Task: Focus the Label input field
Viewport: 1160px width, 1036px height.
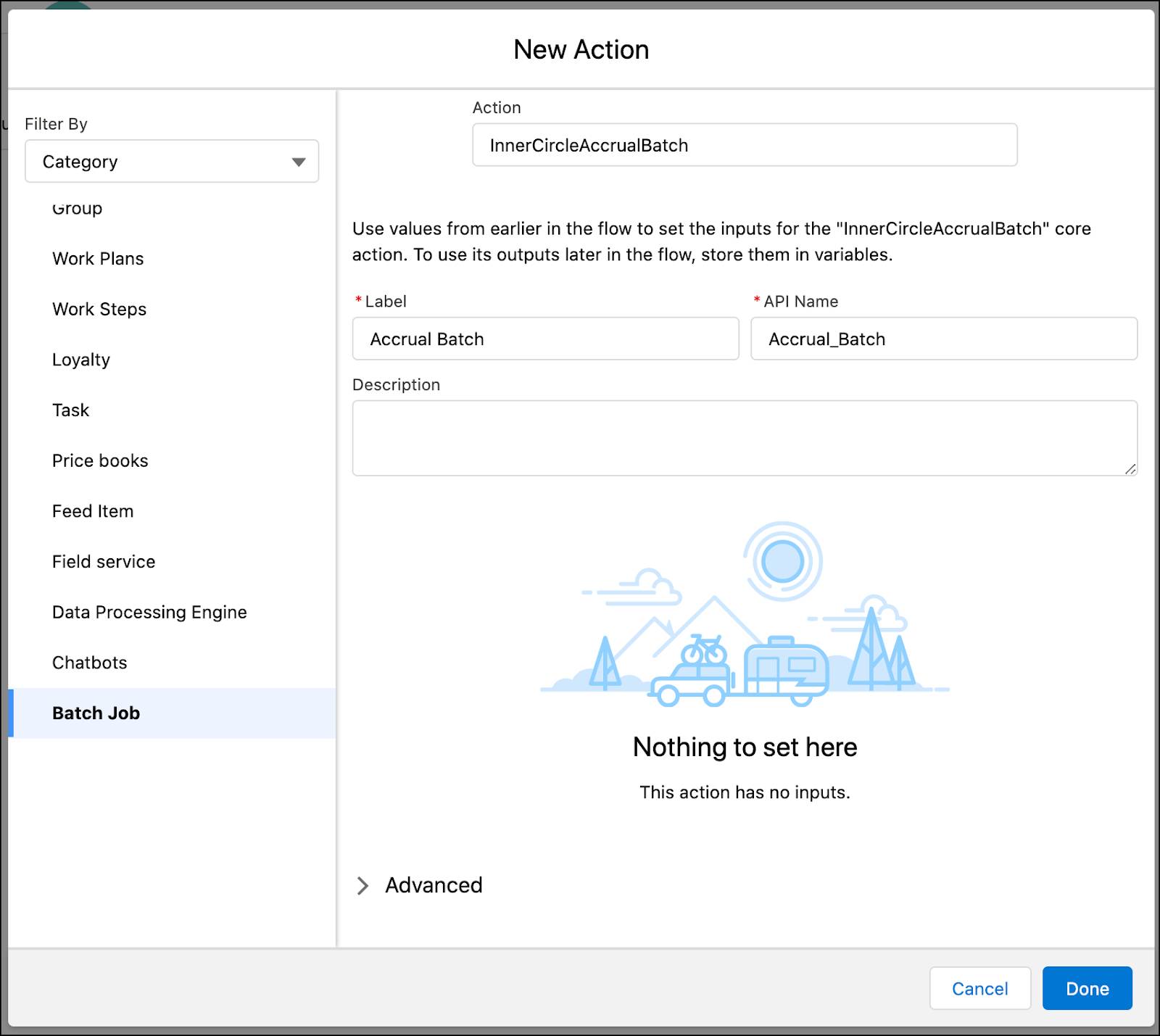Action: [545, 339]
